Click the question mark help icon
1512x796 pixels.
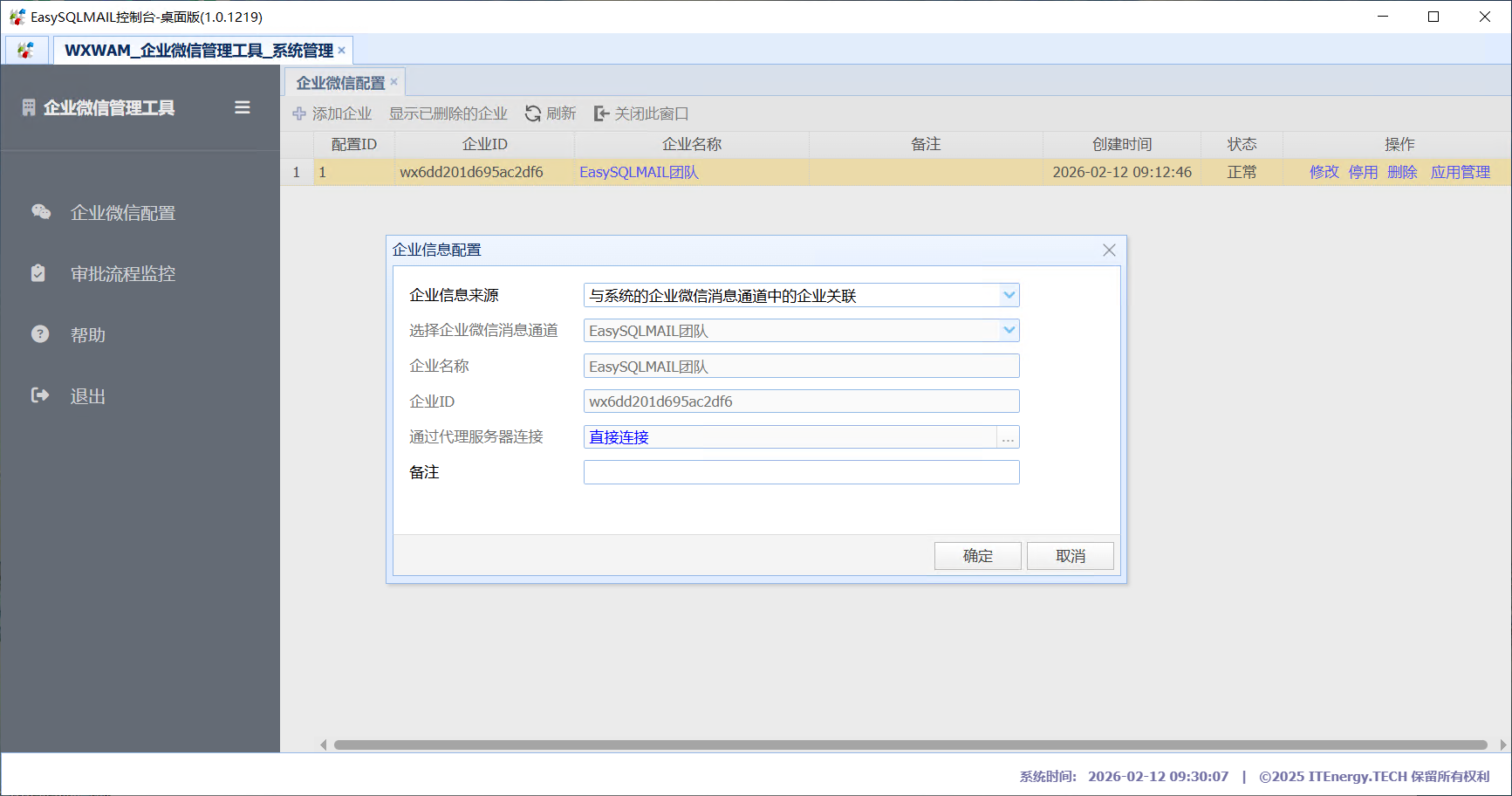pyautogui.click(x=40, y=334)
